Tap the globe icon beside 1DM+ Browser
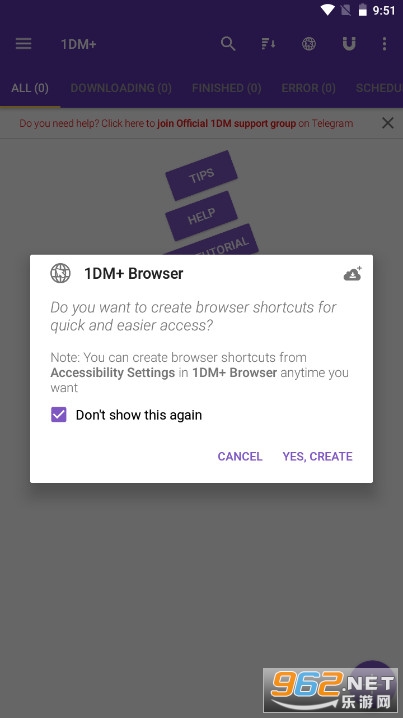Image resolution: width=403 pixels, height=718 pixels. coord(60,273)
